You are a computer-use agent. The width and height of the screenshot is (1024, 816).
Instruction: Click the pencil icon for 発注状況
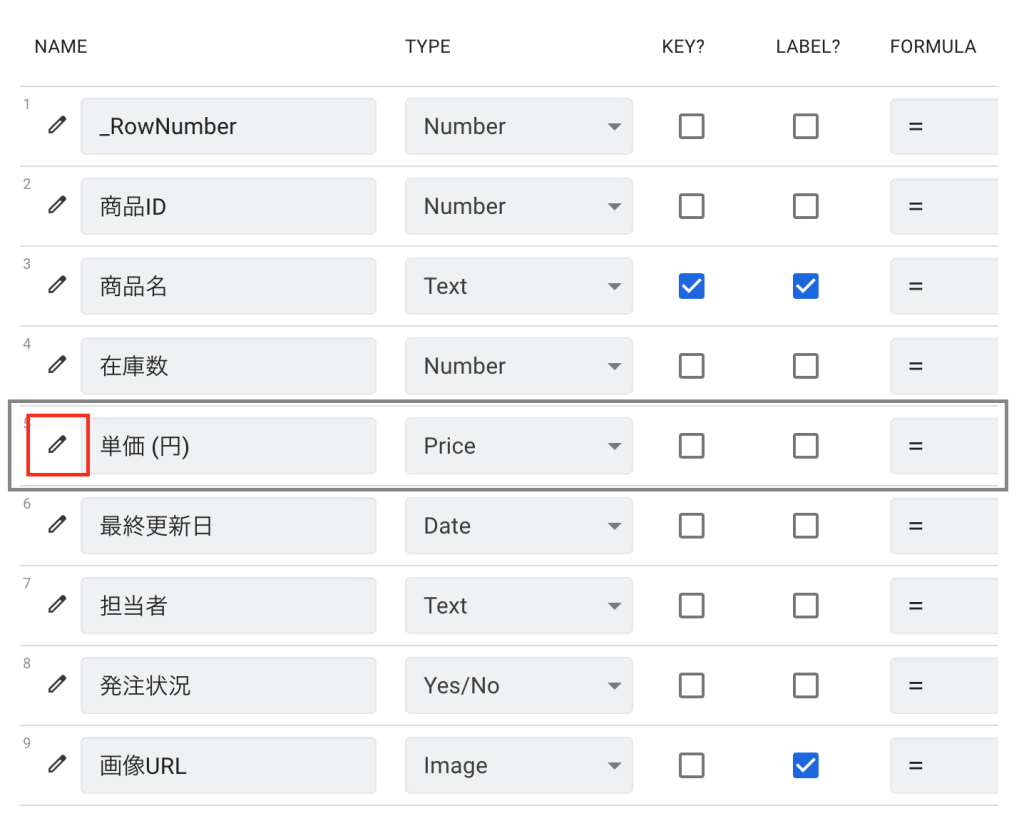(x=57, y=685)
